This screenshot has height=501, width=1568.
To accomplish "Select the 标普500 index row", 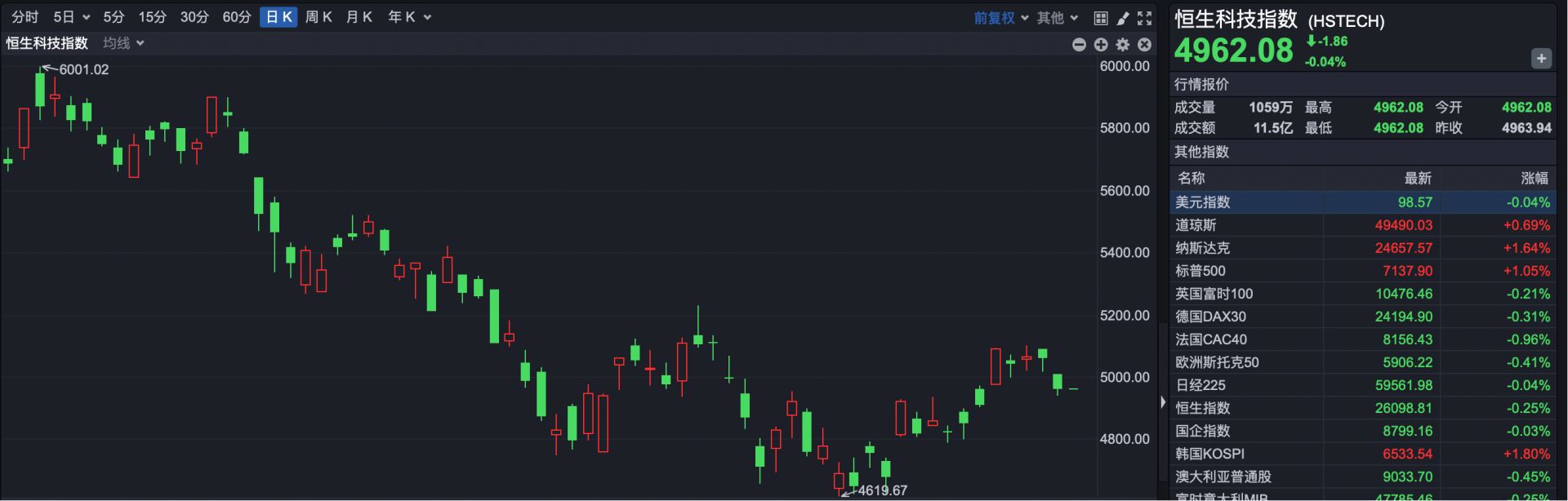I will click(x=1362, y=271).
